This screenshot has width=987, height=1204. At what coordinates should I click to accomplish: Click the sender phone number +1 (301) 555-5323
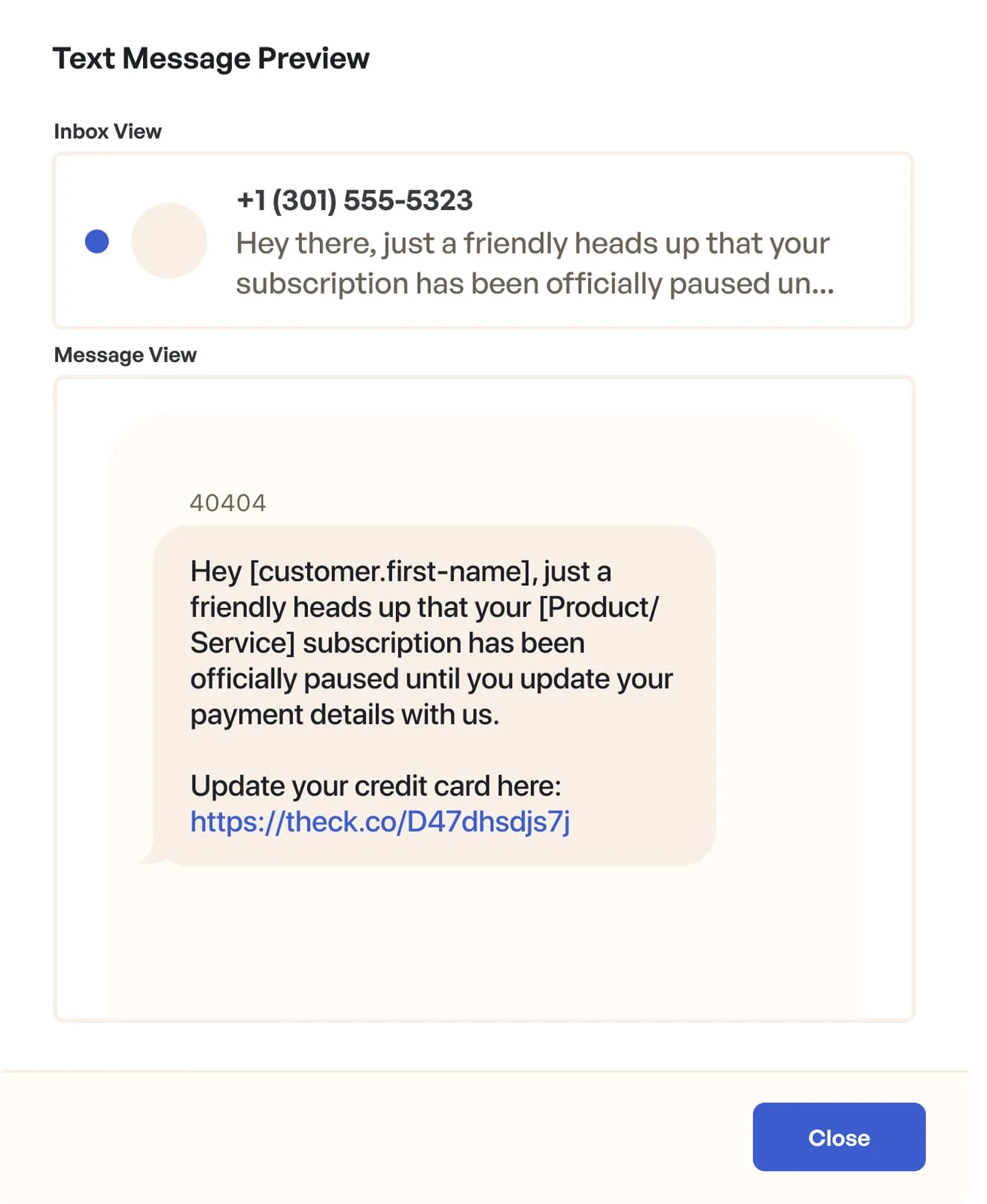(355, 200)
